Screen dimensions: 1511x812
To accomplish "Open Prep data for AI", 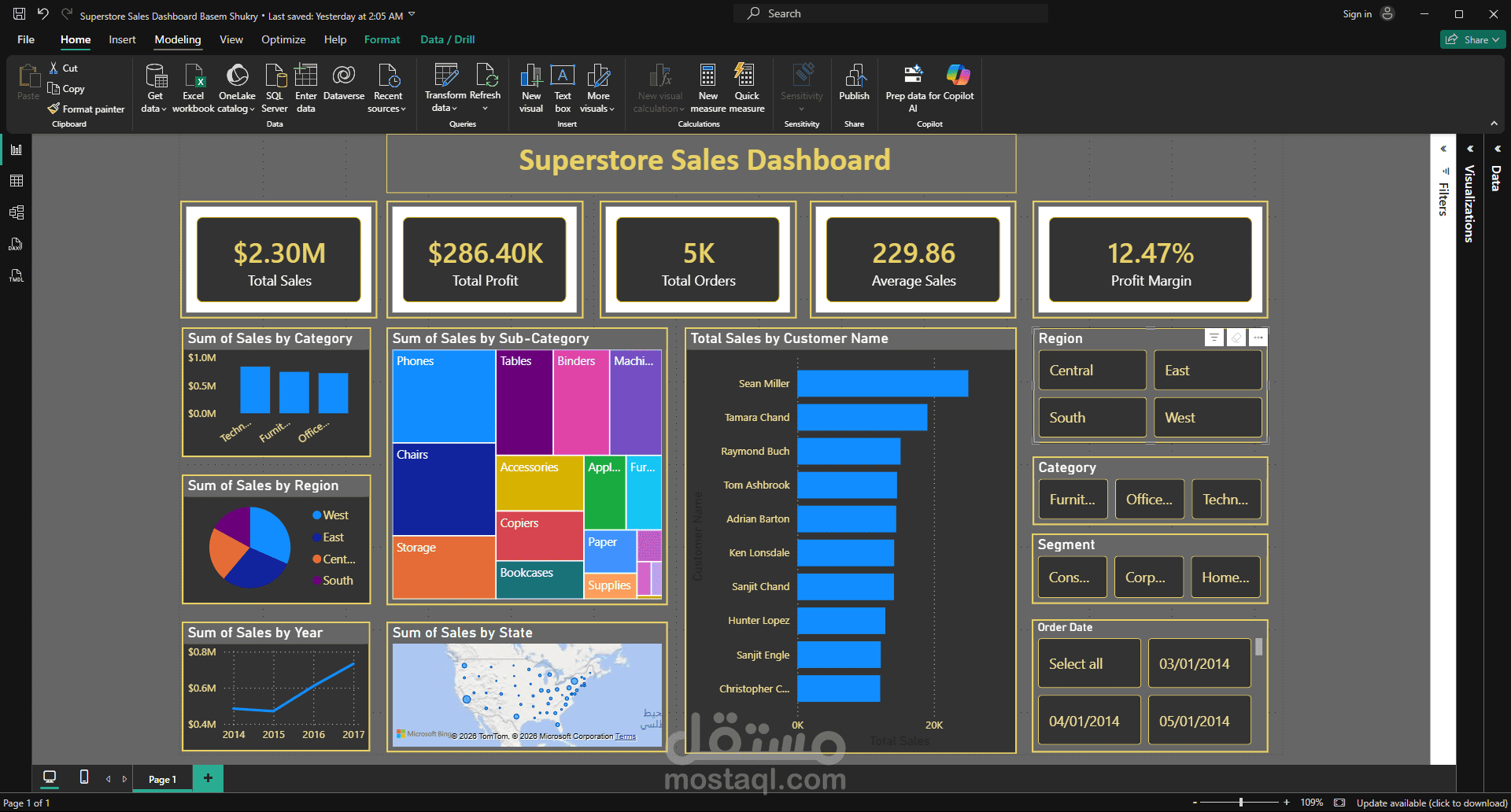I will click(x=913, y=88).
